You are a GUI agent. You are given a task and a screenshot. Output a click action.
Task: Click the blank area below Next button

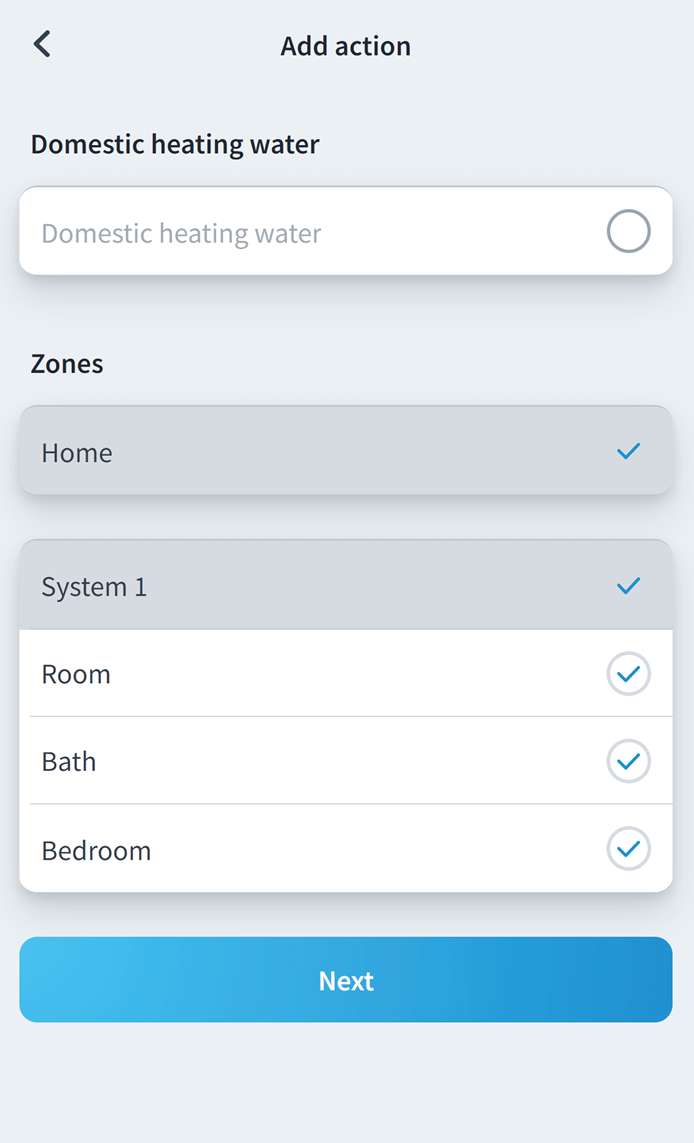coord(346,1085)
